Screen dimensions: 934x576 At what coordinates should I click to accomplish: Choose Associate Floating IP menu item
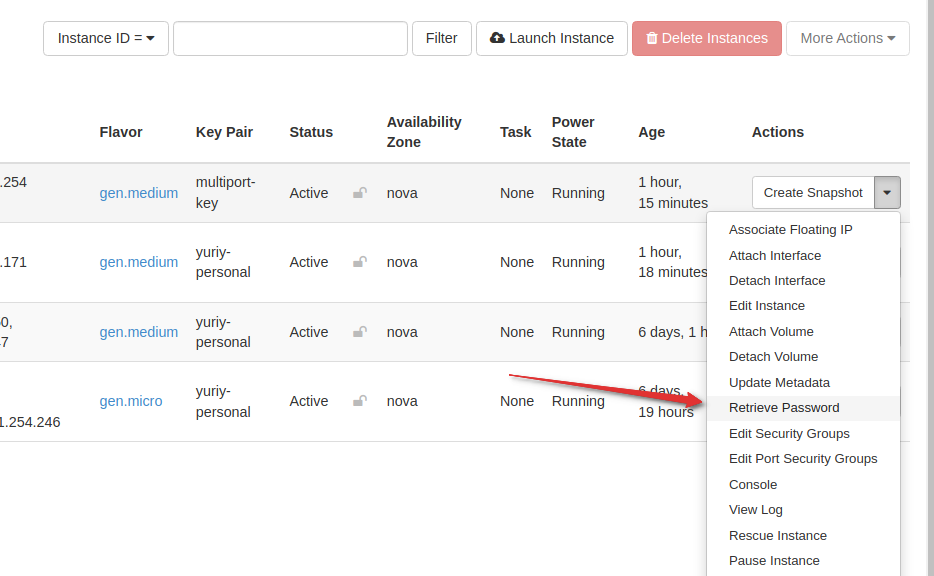point(790,230)
